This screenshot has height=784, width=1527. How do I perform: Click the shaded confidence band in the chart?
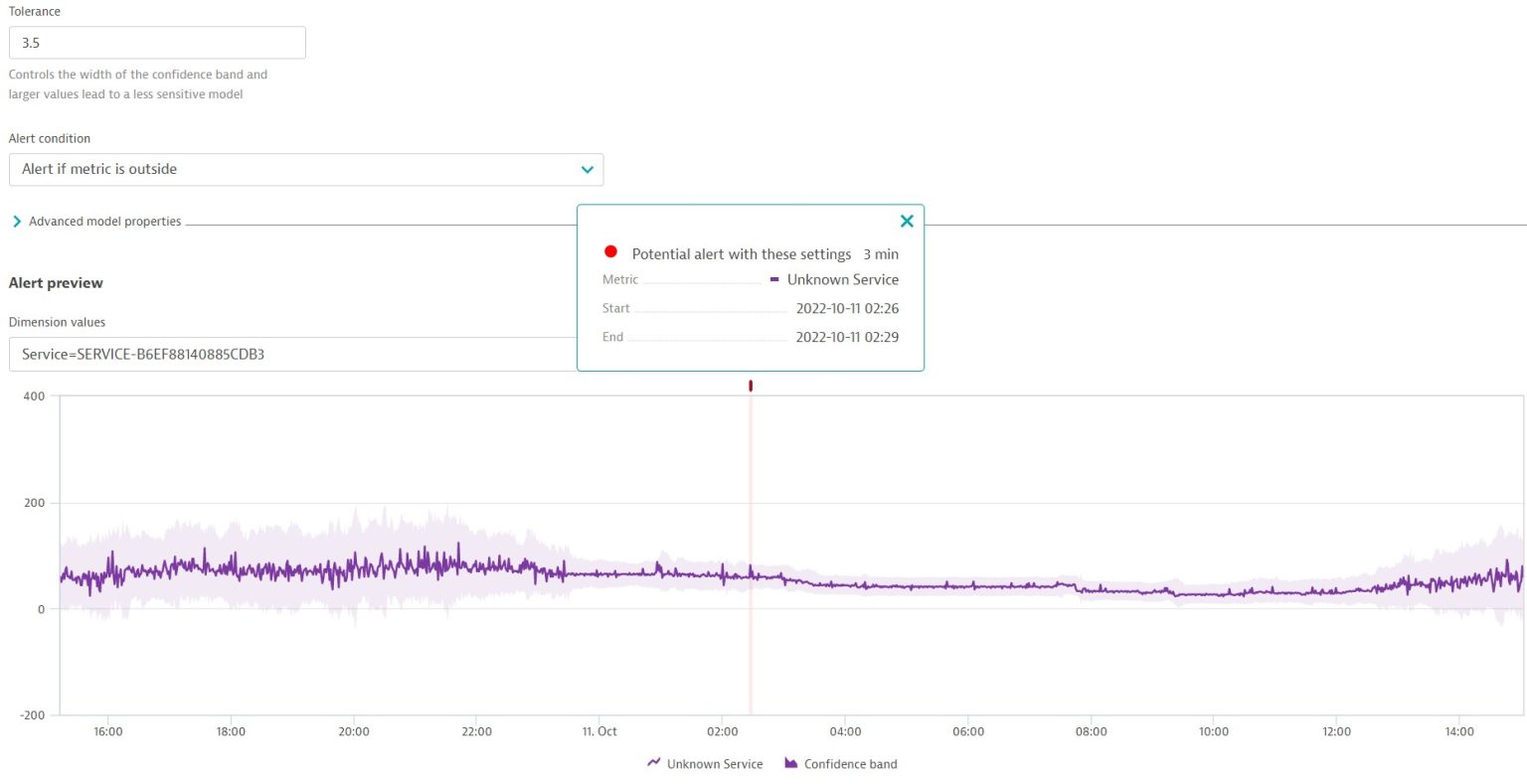[x=298, y=547]
